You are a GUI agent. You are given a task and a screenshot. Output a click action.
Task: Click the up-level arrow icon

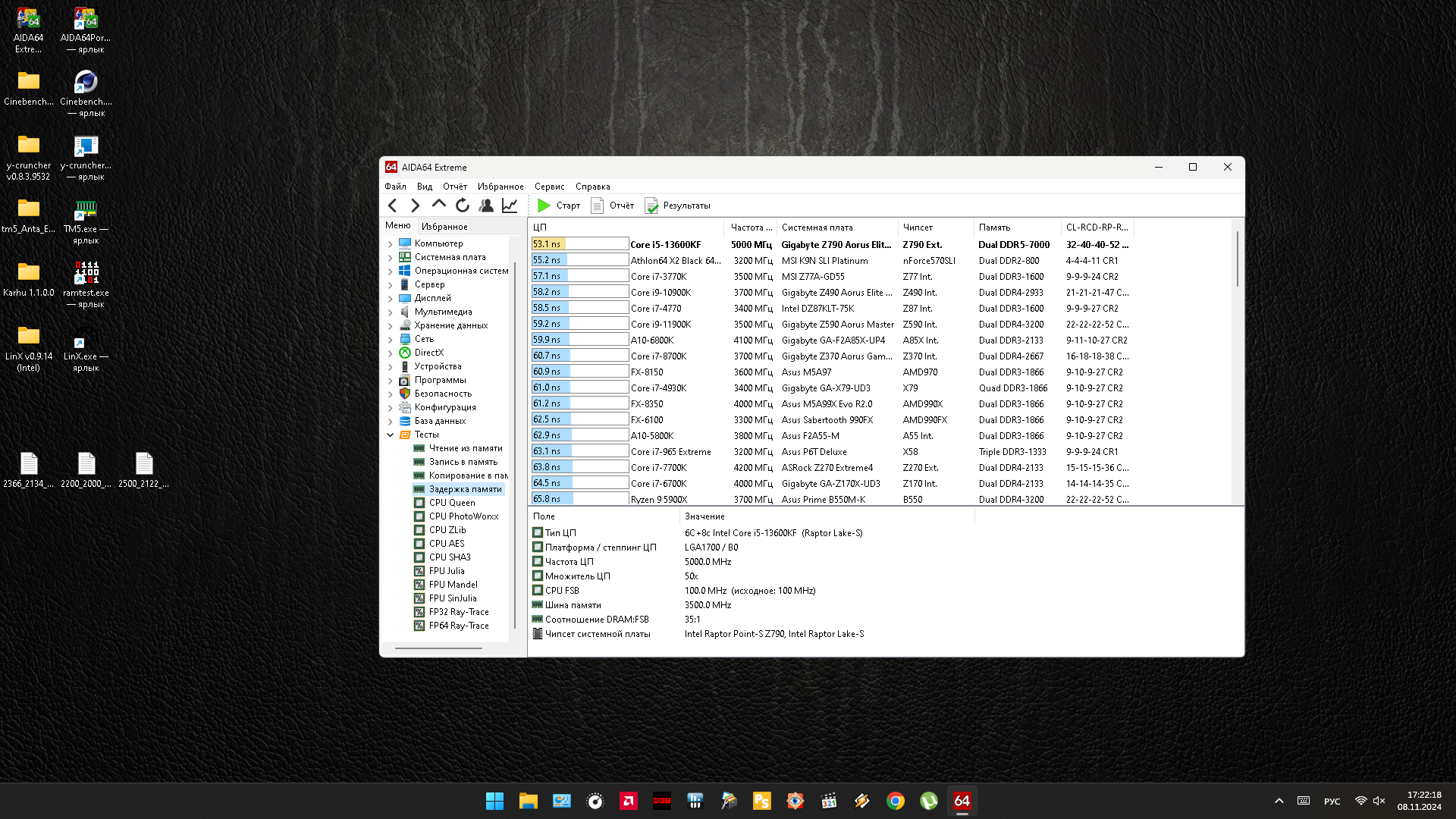click(438, 205)
